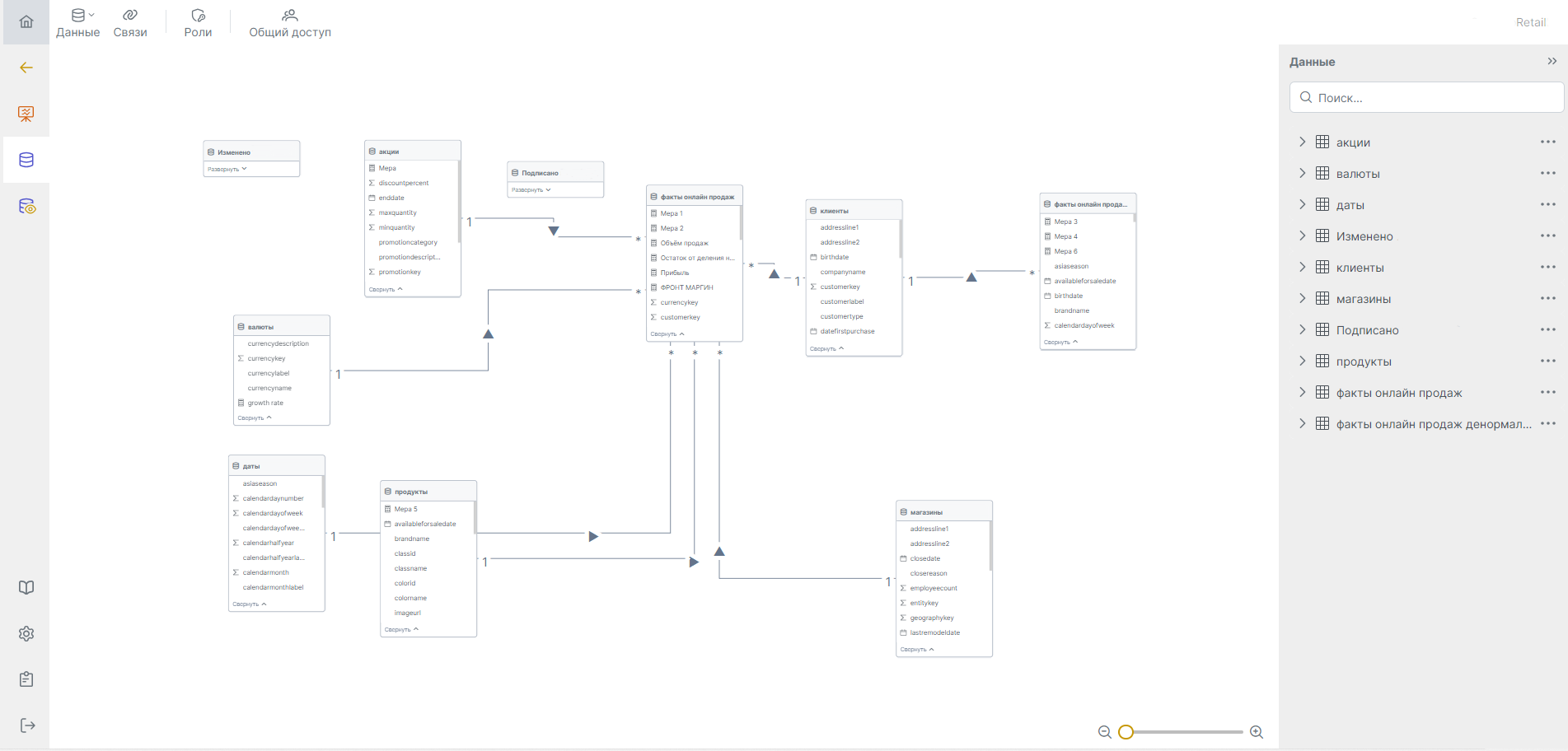Viewport: 1568px width, 751px height.
Task: Open more options for акции table
Action: (1548, 142)
